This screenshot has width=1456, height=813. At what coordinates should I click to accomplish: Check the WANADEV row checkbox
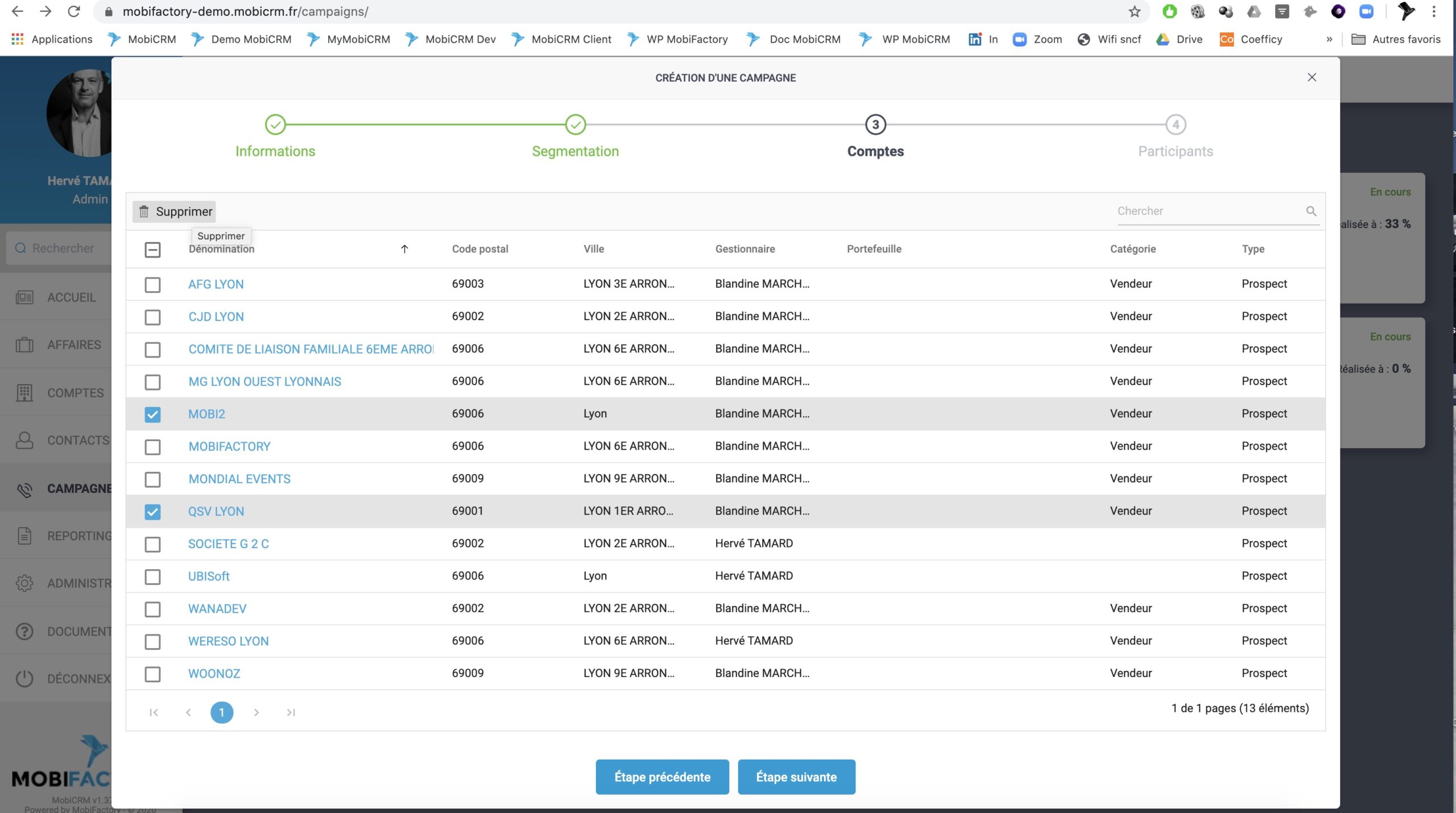point(152,609)
